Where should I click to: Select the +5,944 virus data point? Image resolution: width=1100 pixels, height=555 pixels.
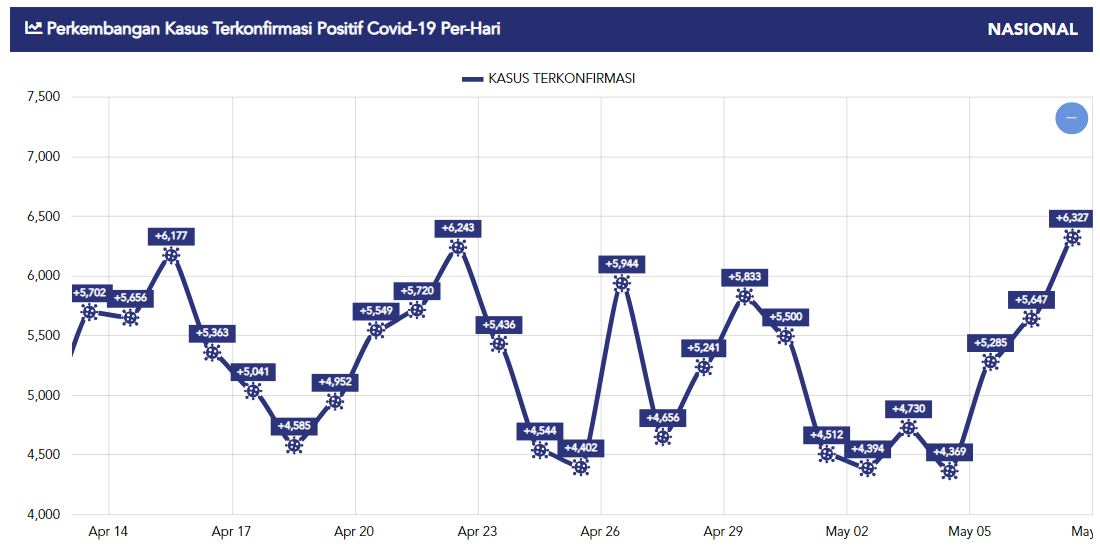coord(622,283)
